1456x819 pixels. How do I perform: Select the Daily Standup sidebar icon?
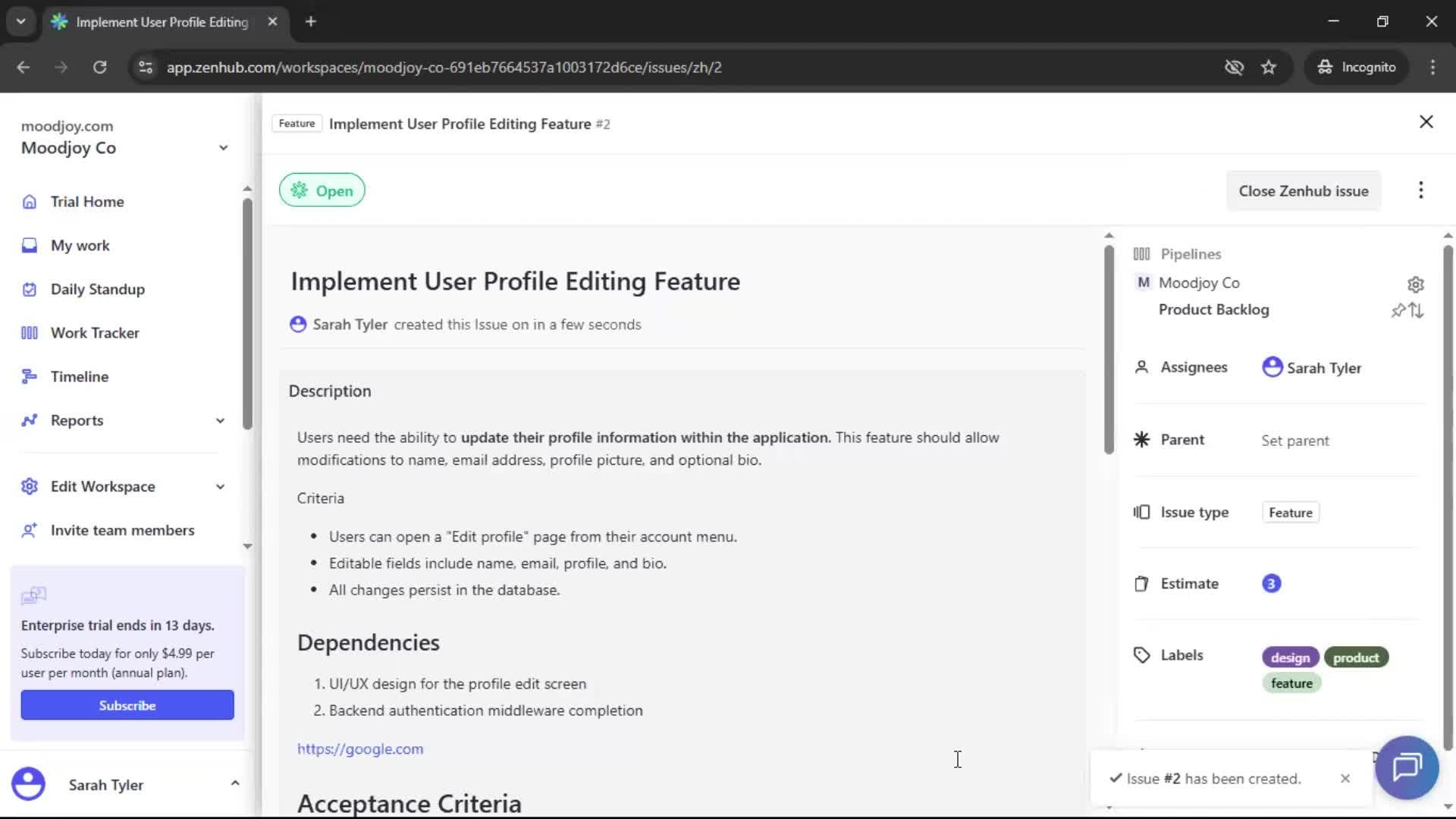coord(29,289)
